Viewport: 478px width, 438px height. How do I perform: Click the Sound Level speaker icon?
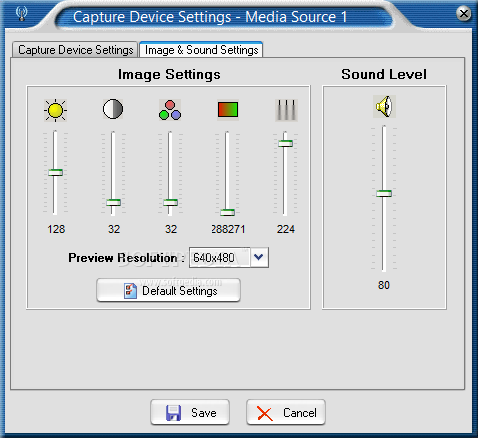(x=384, y=106)
